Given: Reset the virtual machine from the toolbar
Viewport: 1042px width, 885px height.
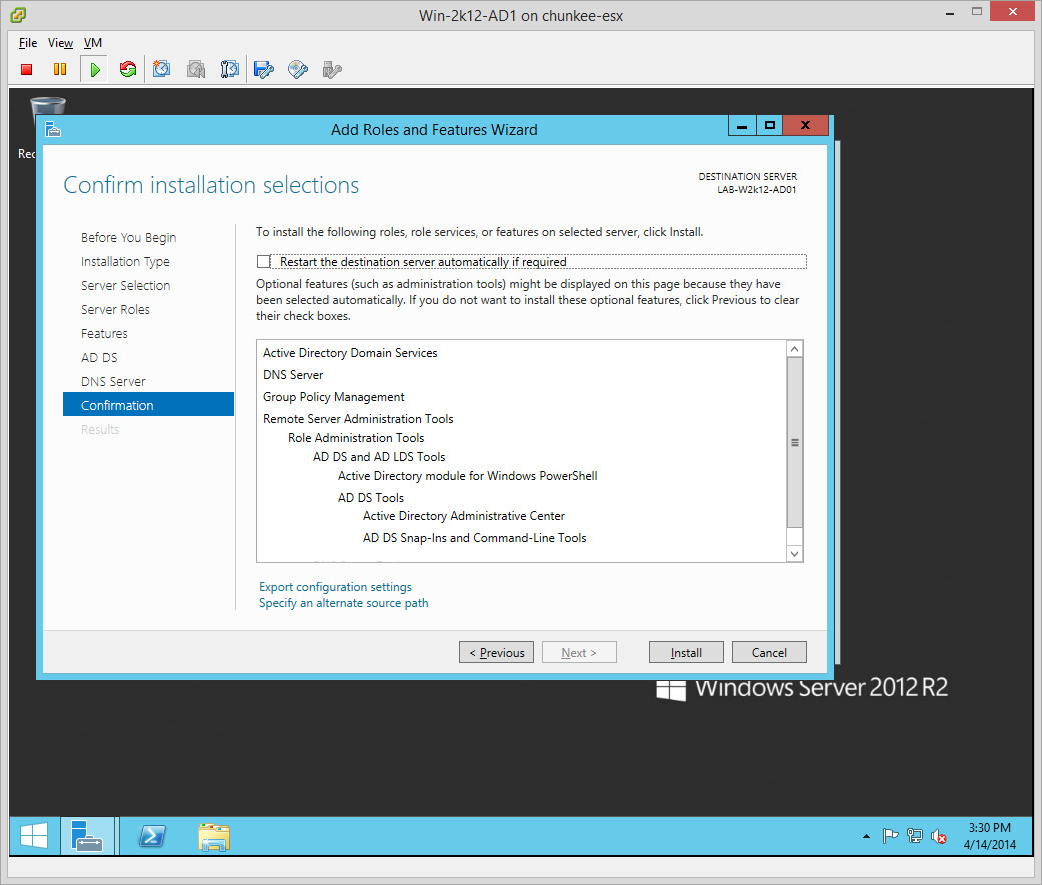Looking at the screenshot, I should [127, 69].
